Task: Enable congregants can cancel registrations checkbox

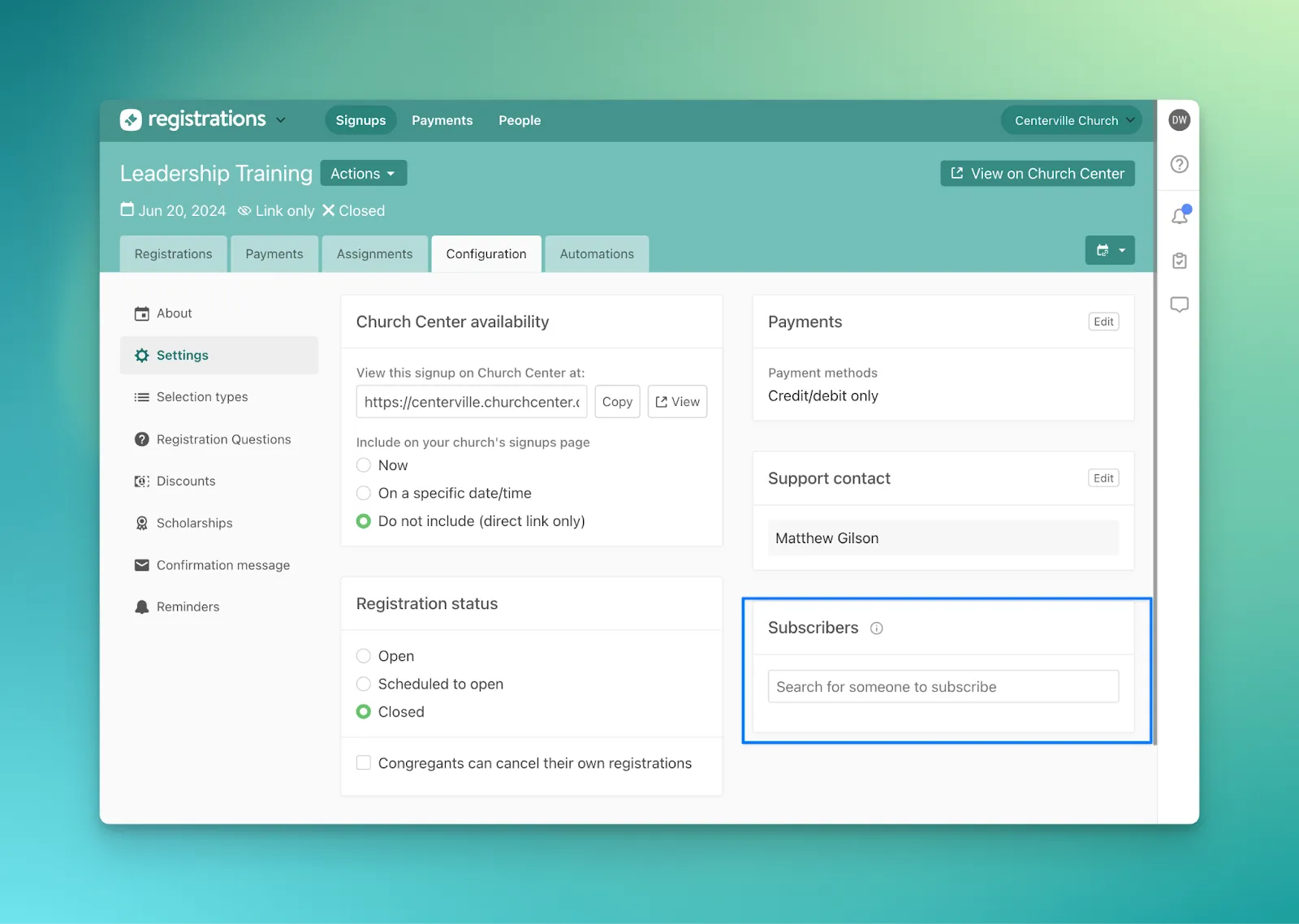Action: 364,763
